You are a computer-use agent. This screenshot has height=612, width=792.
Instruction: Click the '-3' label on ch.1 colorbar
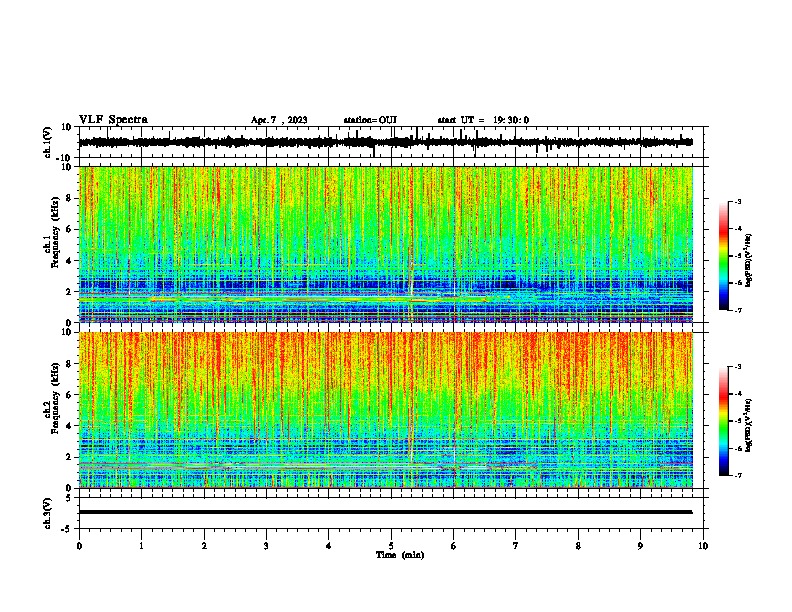click(x=738, y=201)
